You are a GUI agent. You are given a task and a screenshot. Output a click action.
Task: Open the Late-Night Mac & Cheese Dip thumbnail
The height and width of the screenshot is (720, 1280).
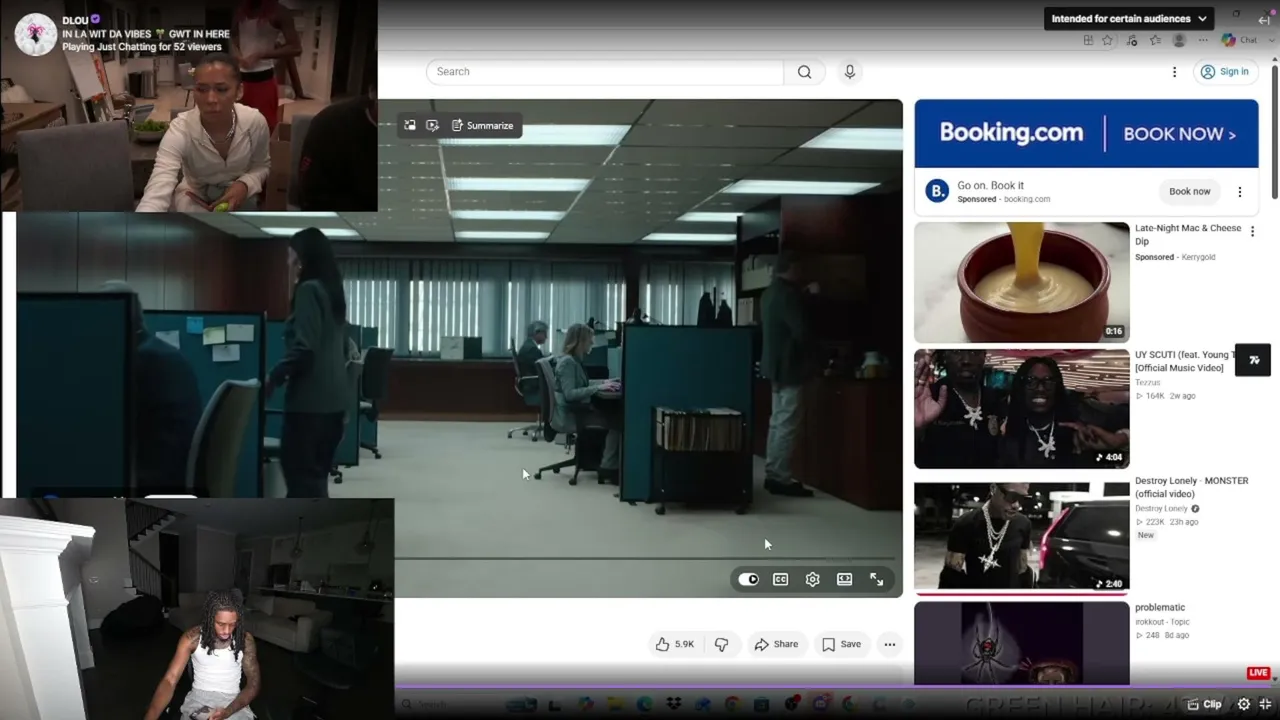point(1021,282)
